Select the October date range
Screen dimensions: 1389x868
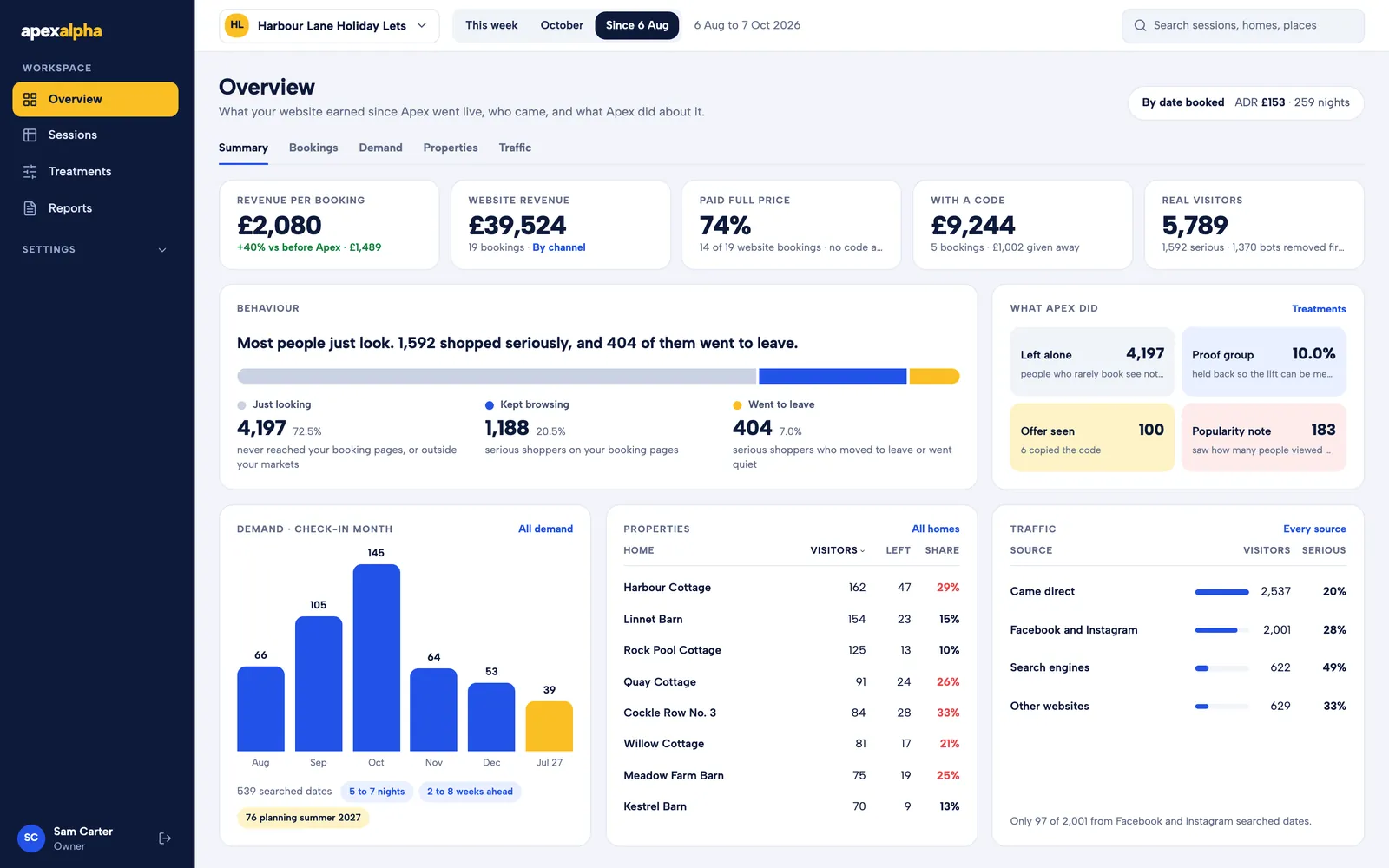(x=562, y=25)
